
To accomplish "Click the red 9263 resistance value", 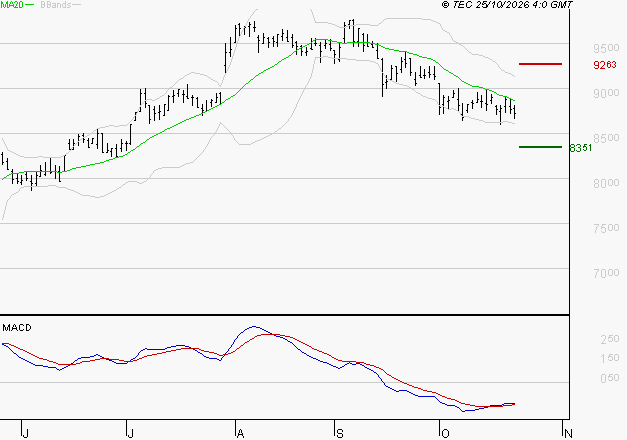I will click(605, 65).
